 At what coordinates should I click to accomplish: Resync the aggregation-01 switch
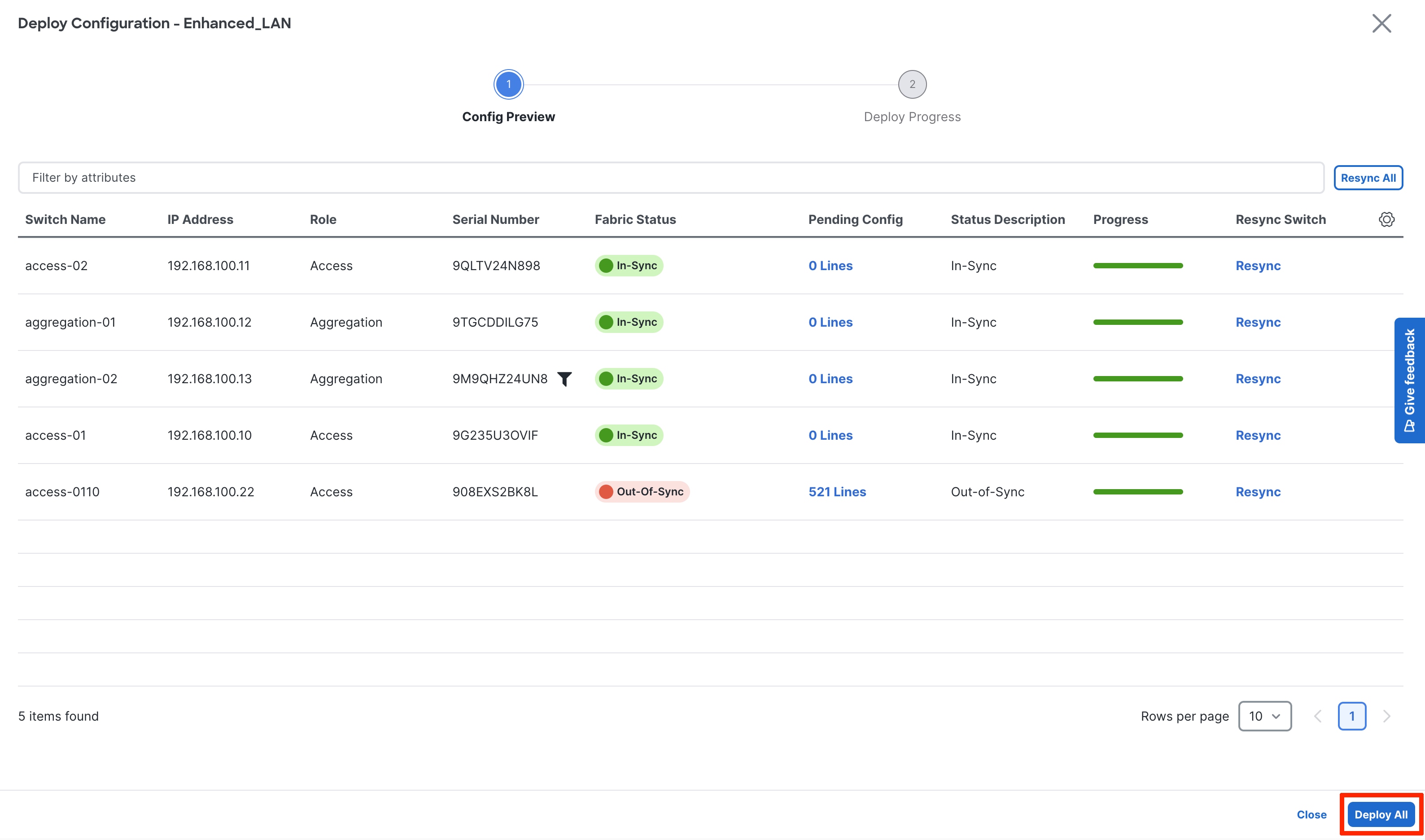(1258, 323)
